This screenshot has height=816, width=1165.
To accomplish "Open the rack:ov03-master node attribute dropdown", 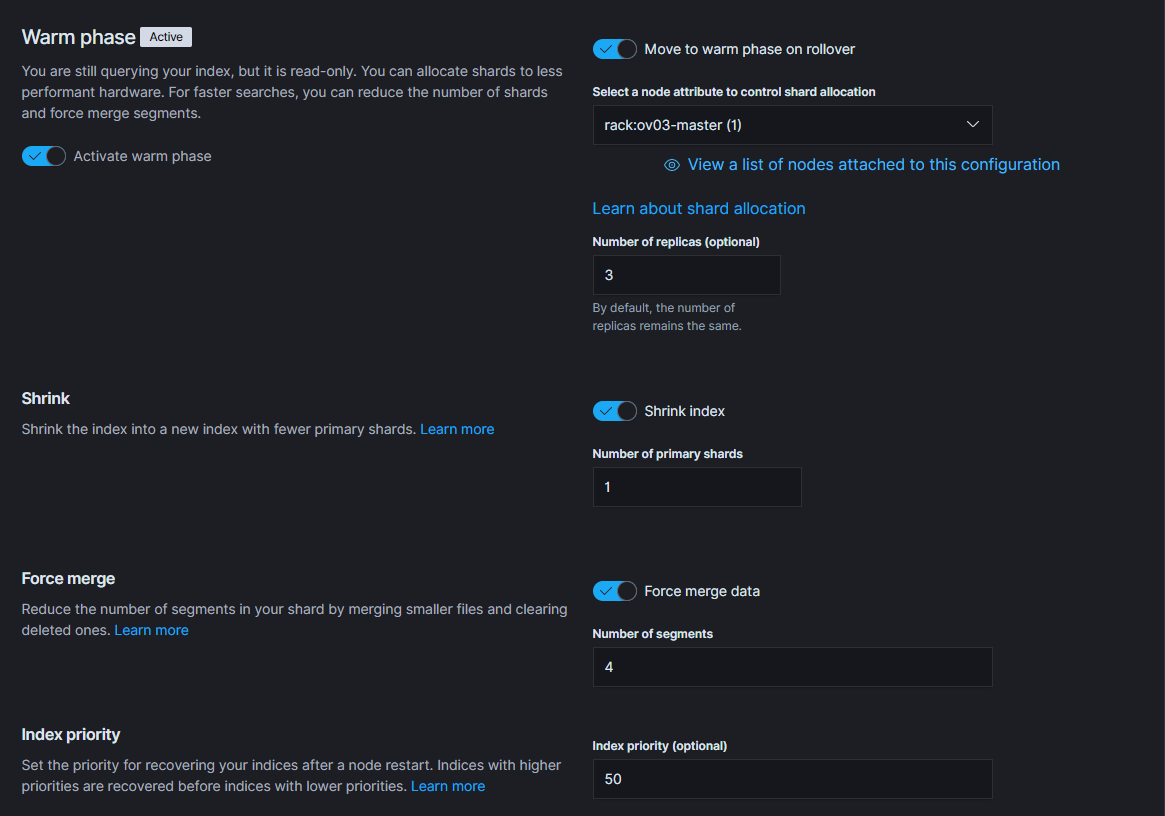I will (792, 125).
